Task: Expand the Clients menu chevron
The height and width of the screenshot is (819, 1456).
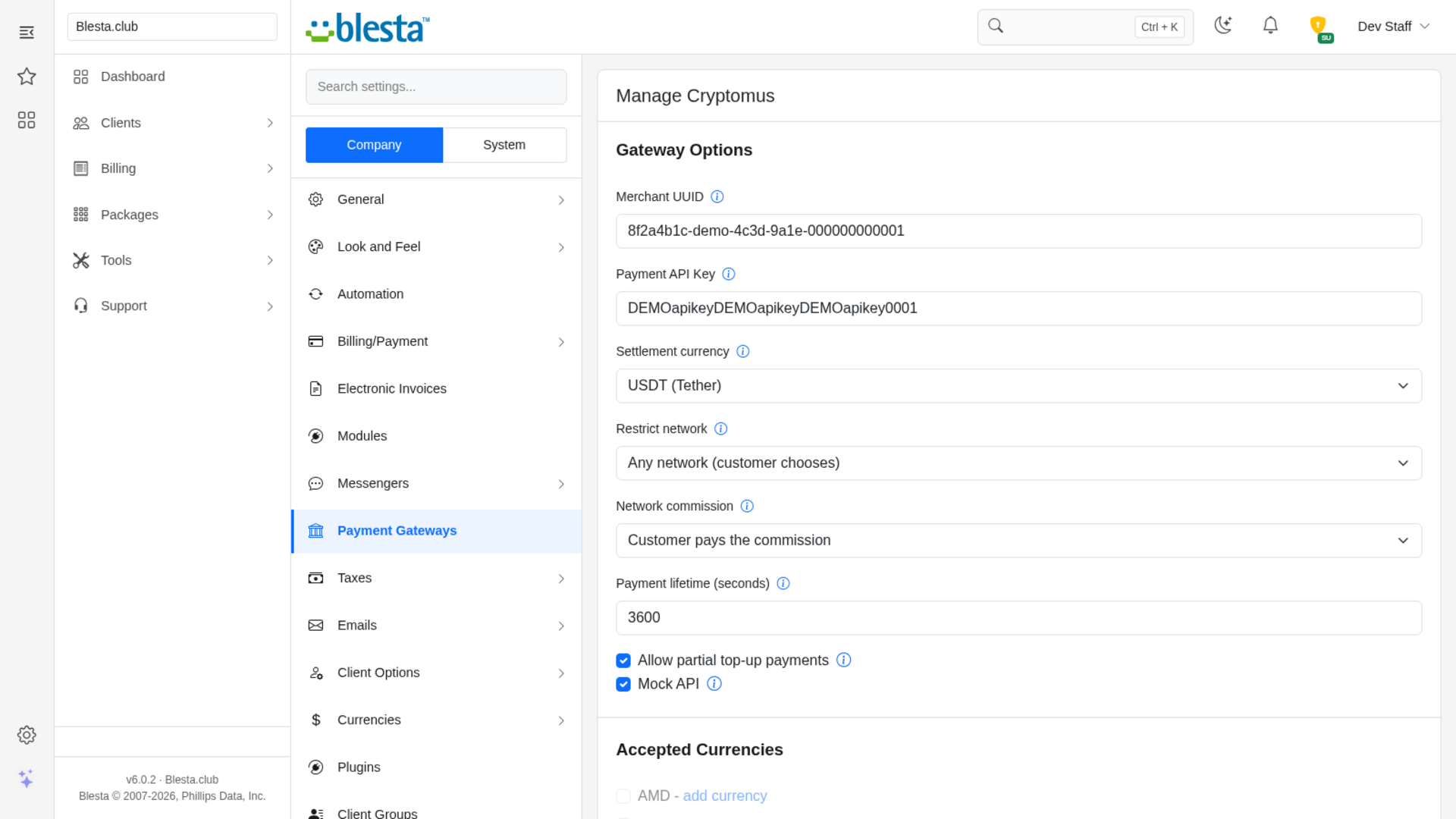Action: point(270,123)
